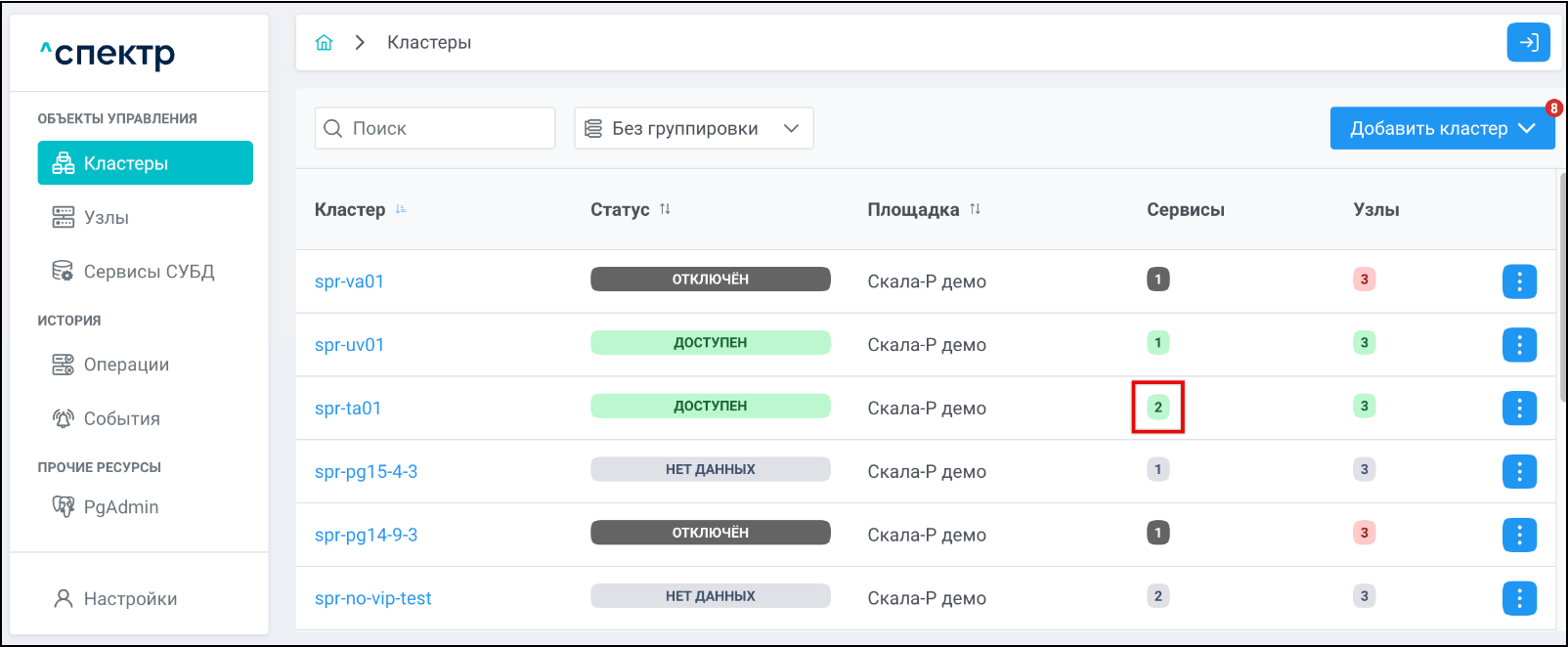Open the spr-uv01 cluster link
1568x647 pixels.
pos(349,345)
